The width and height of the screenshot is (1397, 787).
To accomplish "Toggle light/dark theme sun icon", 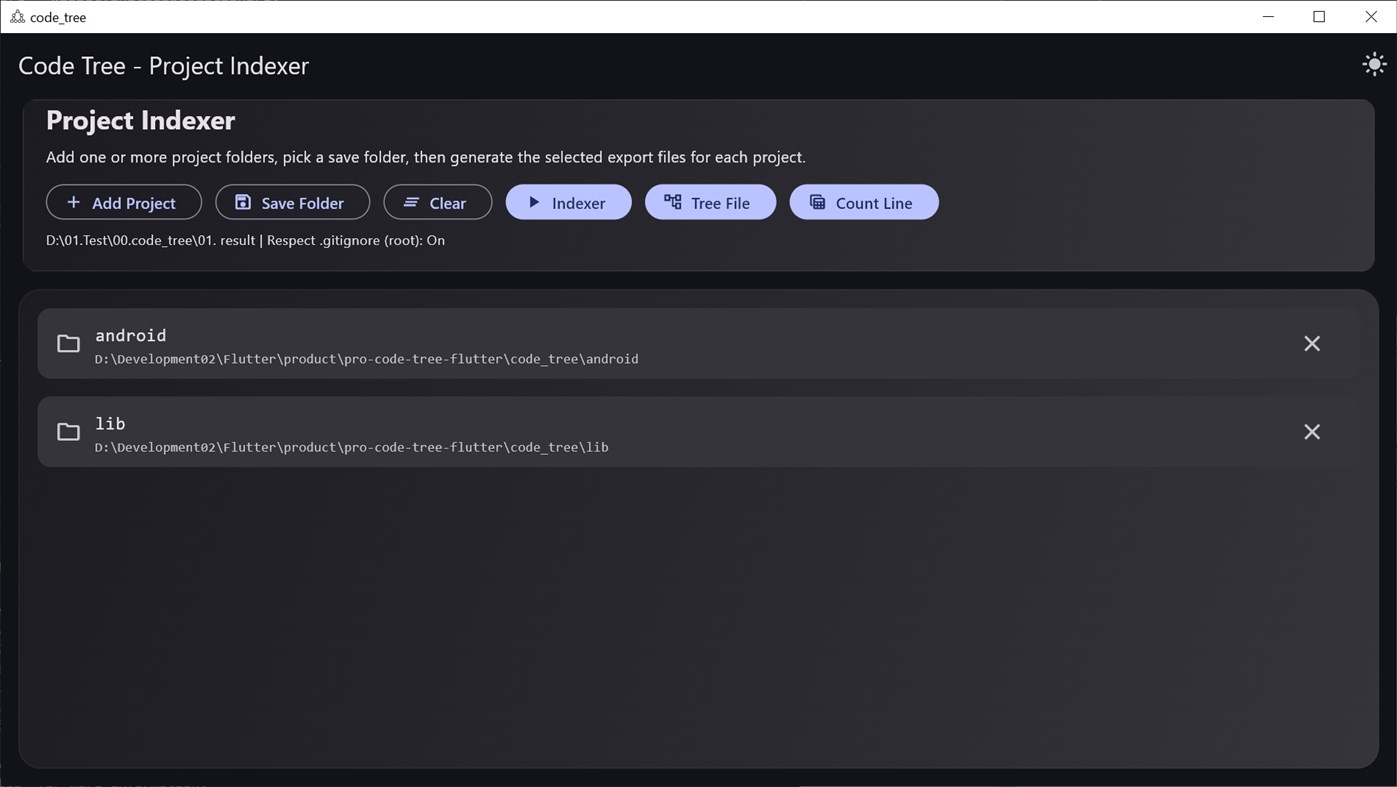I will coord(1374,64).
